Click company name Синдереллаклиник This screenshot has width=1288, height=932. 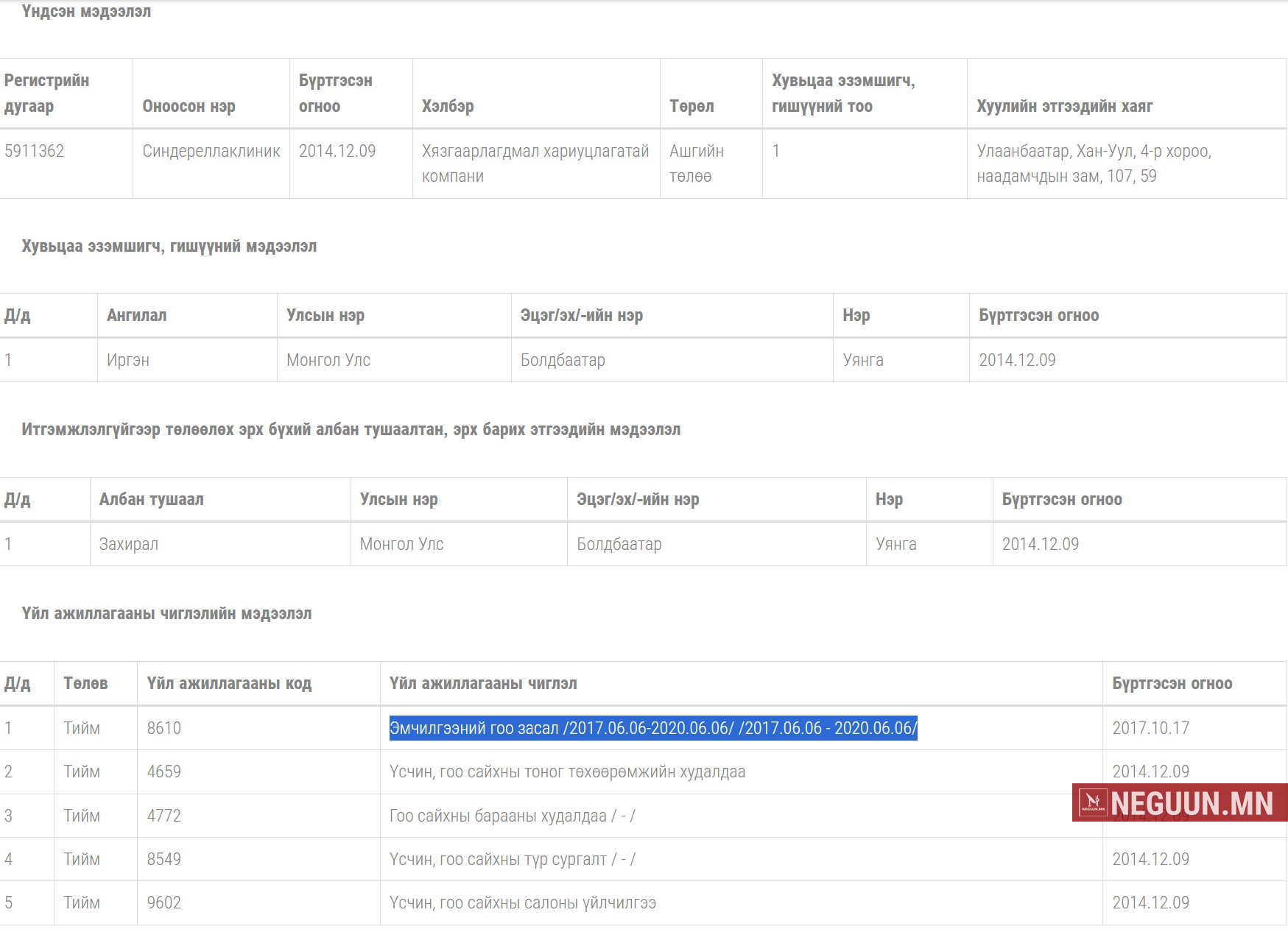point(211,151)
